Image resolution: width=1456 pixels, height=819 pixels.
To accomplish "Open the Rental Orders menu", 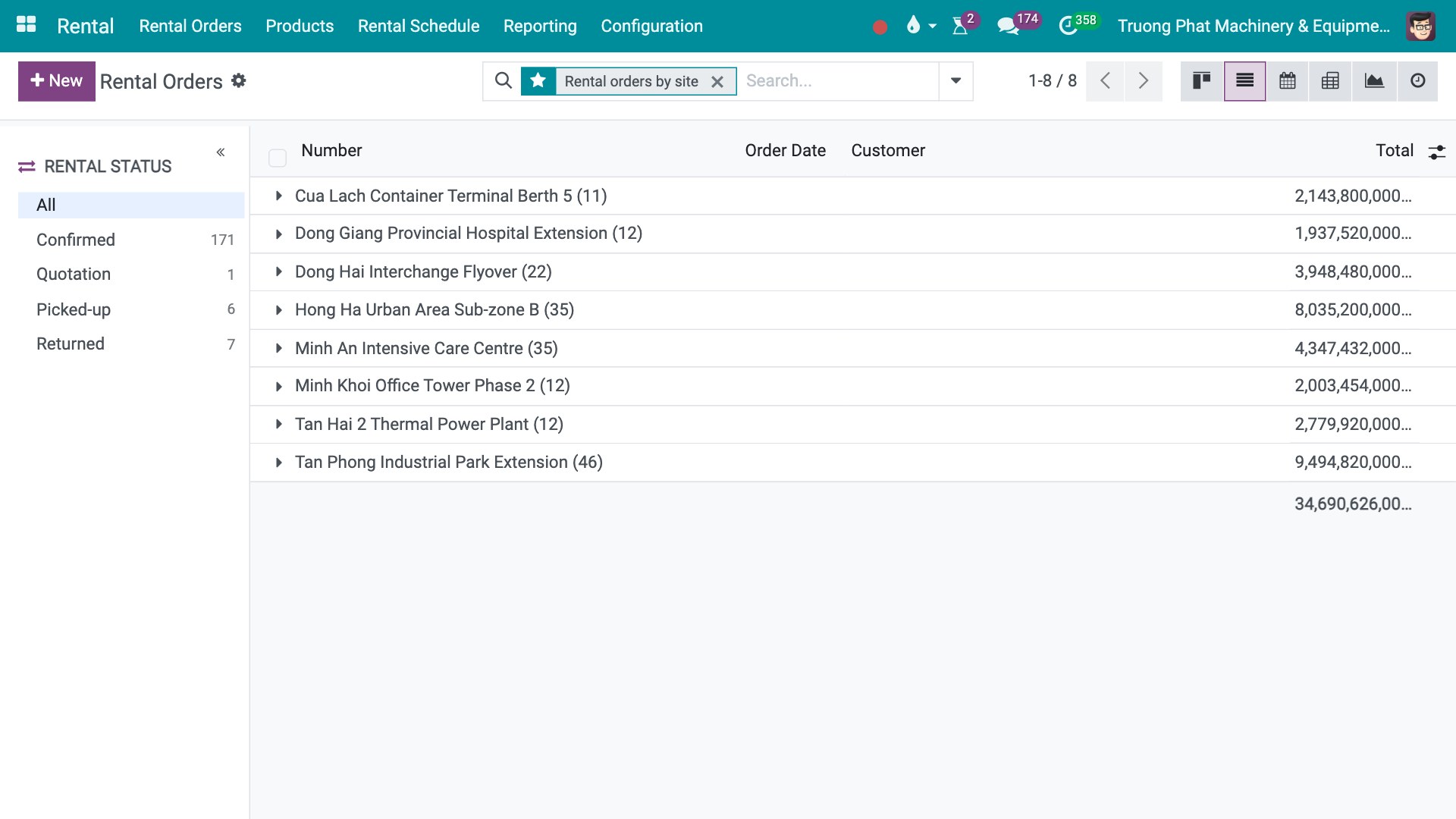I will click(x=190, y=26).
